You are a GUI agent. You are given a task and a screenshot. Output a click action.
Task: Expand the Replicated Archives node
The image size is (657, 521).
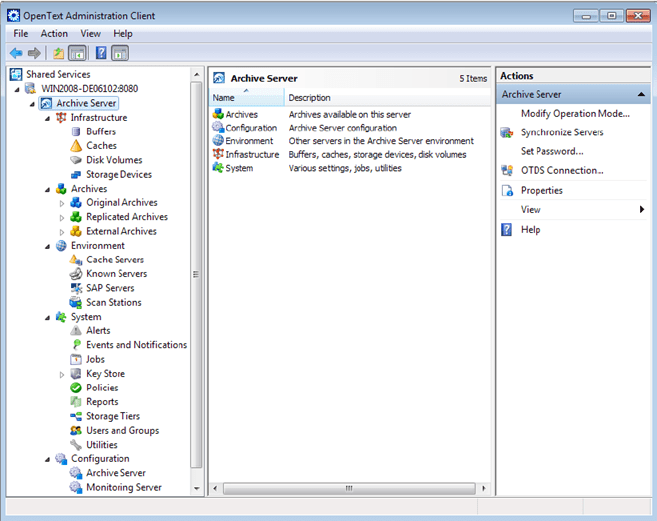(x=62, y=218)
